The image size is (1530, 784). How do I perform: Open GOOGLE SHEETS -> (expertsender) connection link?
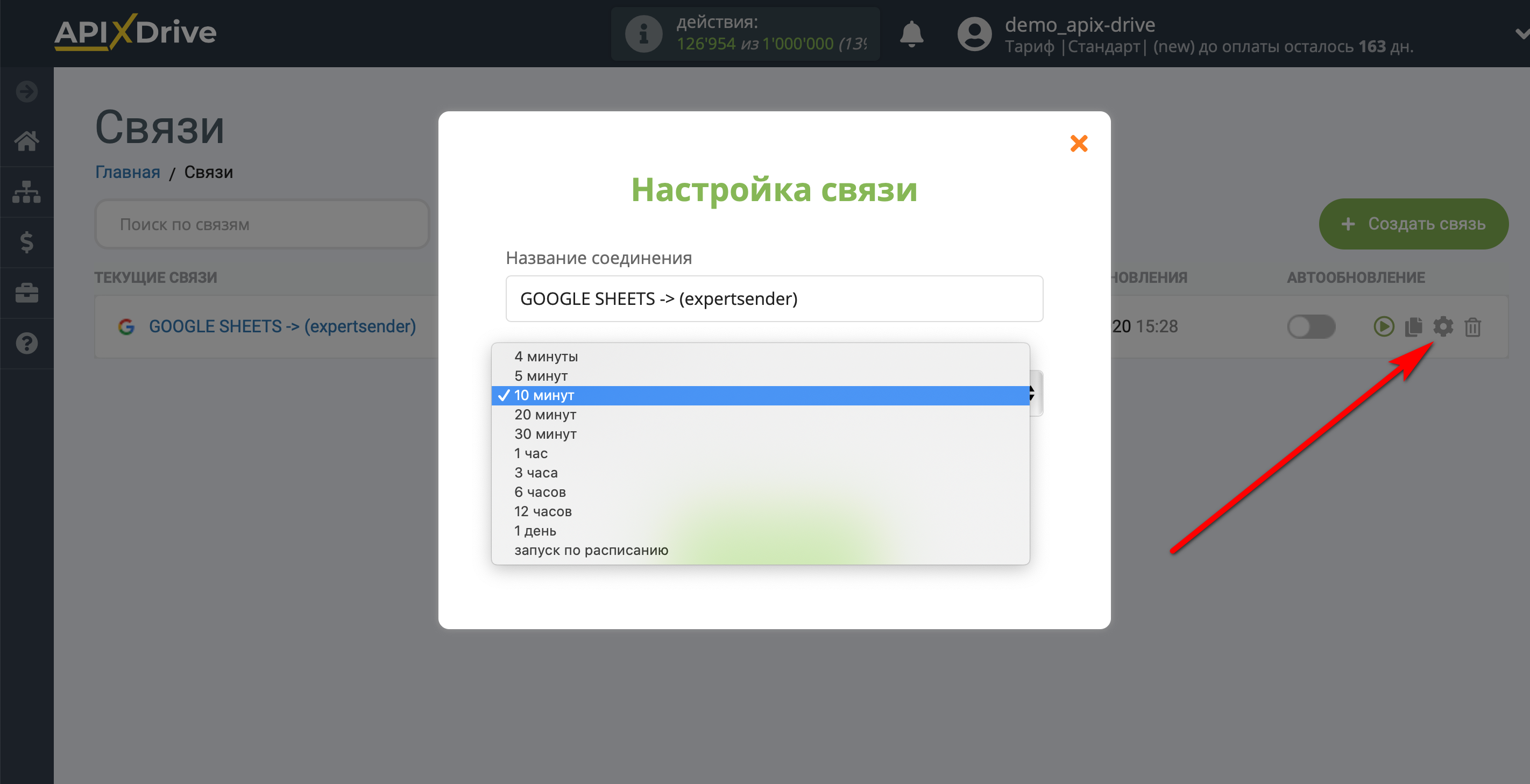[x=282, y=326]
